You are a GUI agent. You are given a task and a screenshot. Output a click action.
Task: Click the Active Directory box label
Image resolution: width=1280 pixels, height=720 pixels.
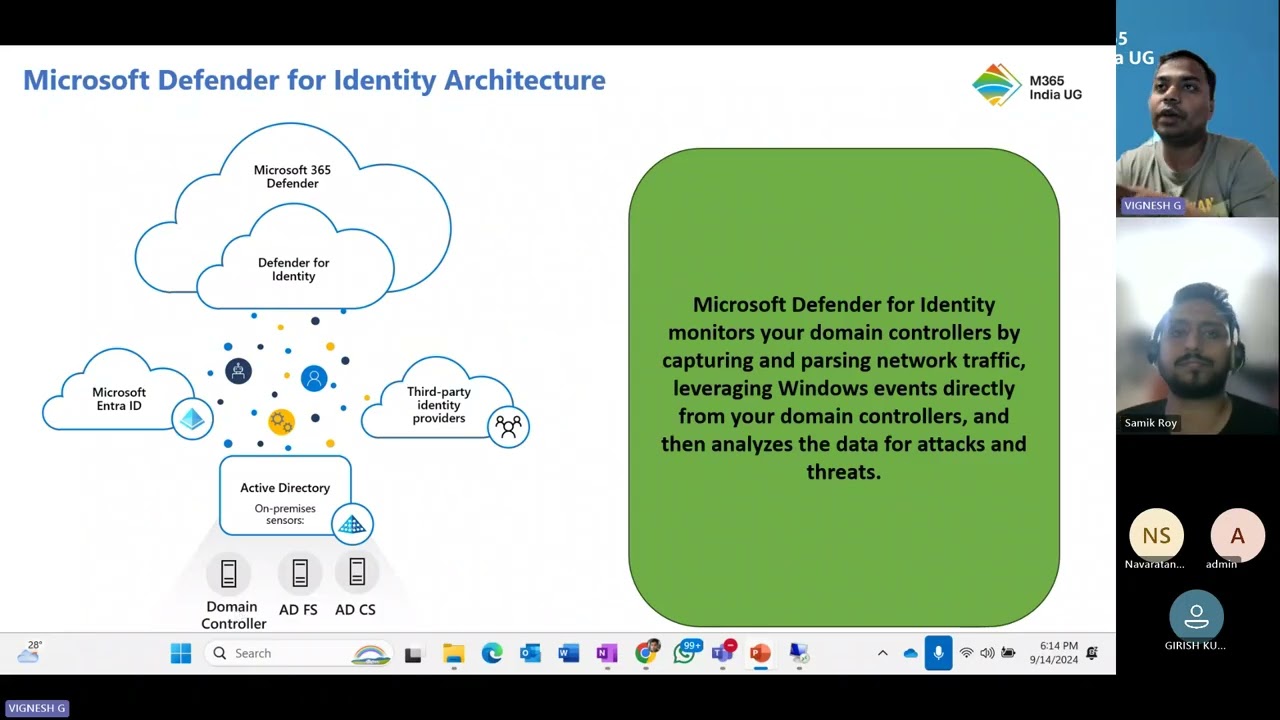[x=285, y=488]
